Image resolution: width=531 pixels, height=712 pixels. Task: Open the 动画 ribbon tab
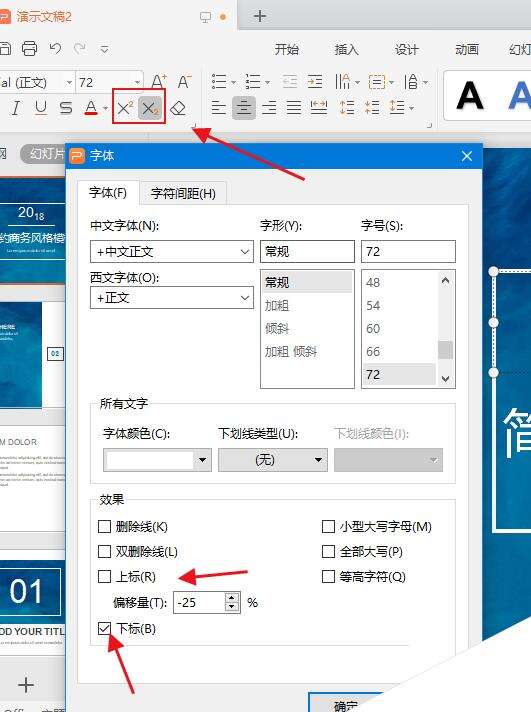pos(467,49)
